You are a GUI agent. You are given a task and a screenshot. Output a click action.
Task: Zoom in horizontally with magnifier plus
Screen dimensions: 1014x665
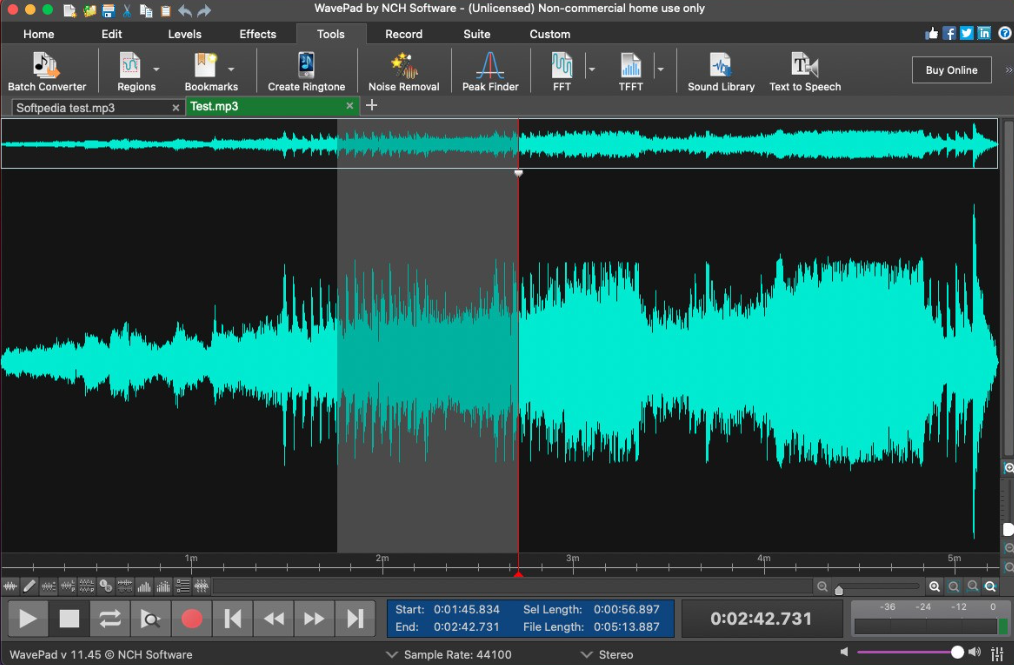tap(934, 587)
